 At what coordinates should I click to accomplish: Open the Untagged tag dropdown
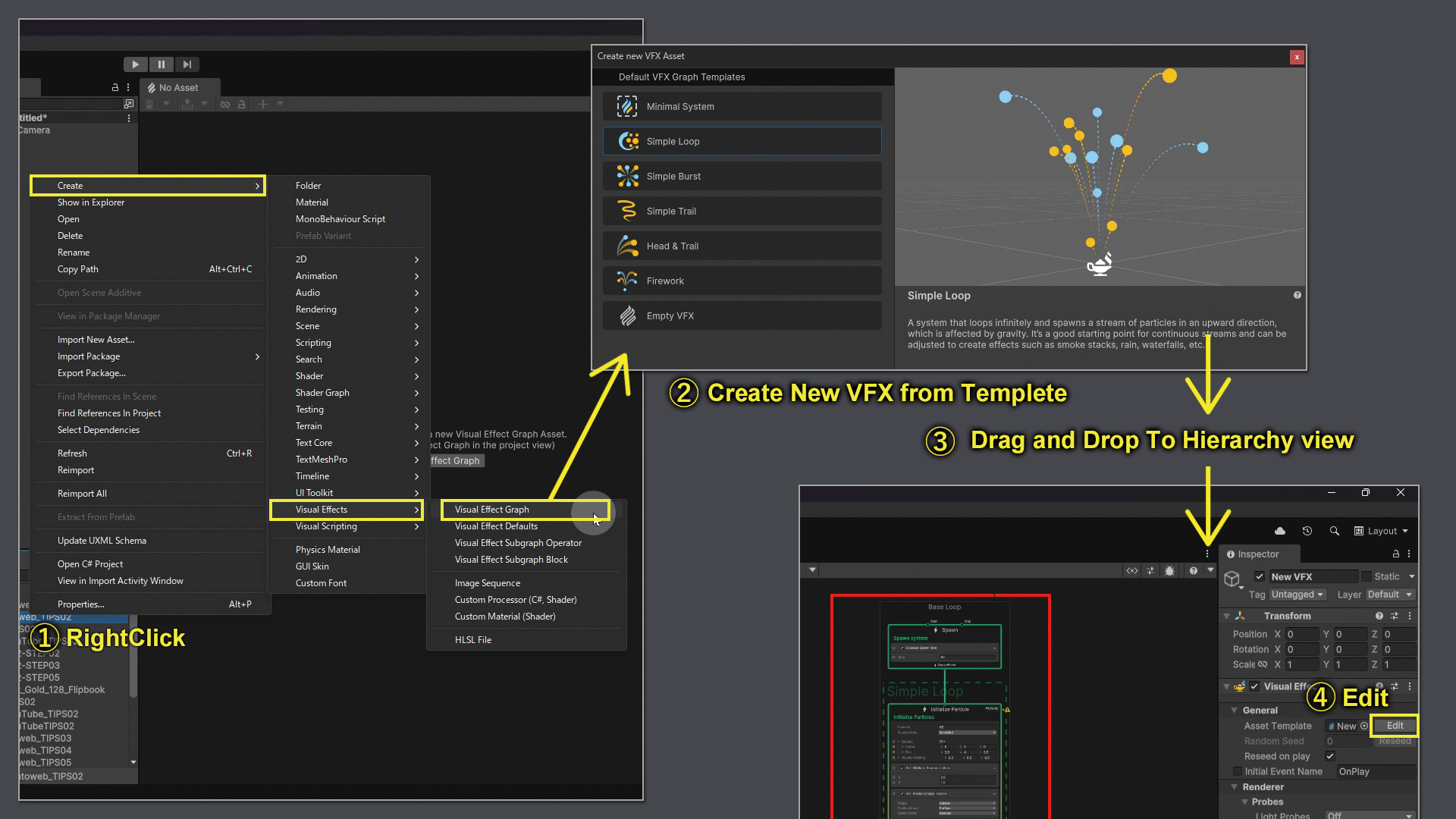[x=1298, y=595]
